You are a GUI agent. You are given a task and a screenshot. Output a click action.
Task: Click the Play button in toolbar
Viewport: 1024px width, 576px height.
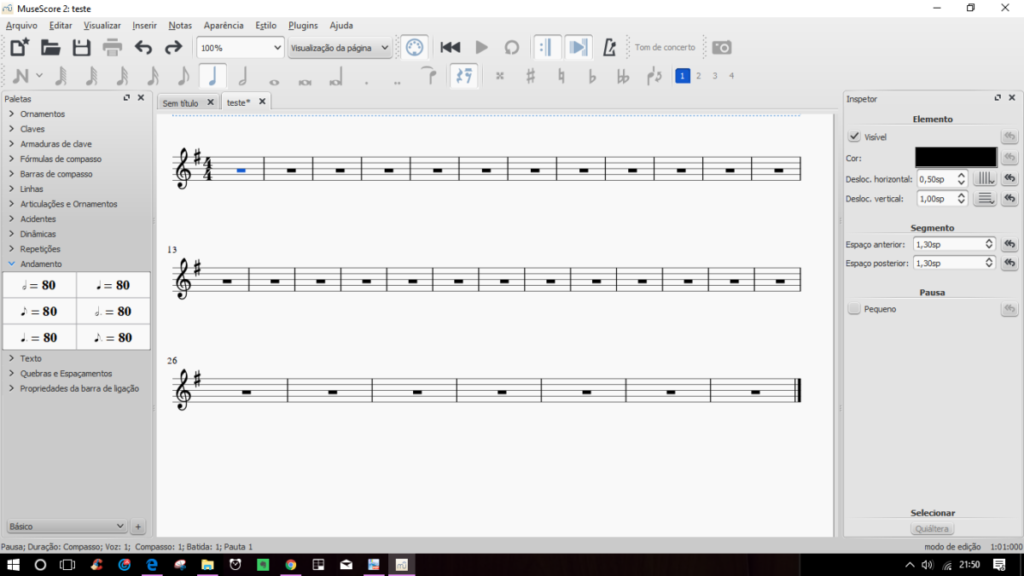point(481,47)
